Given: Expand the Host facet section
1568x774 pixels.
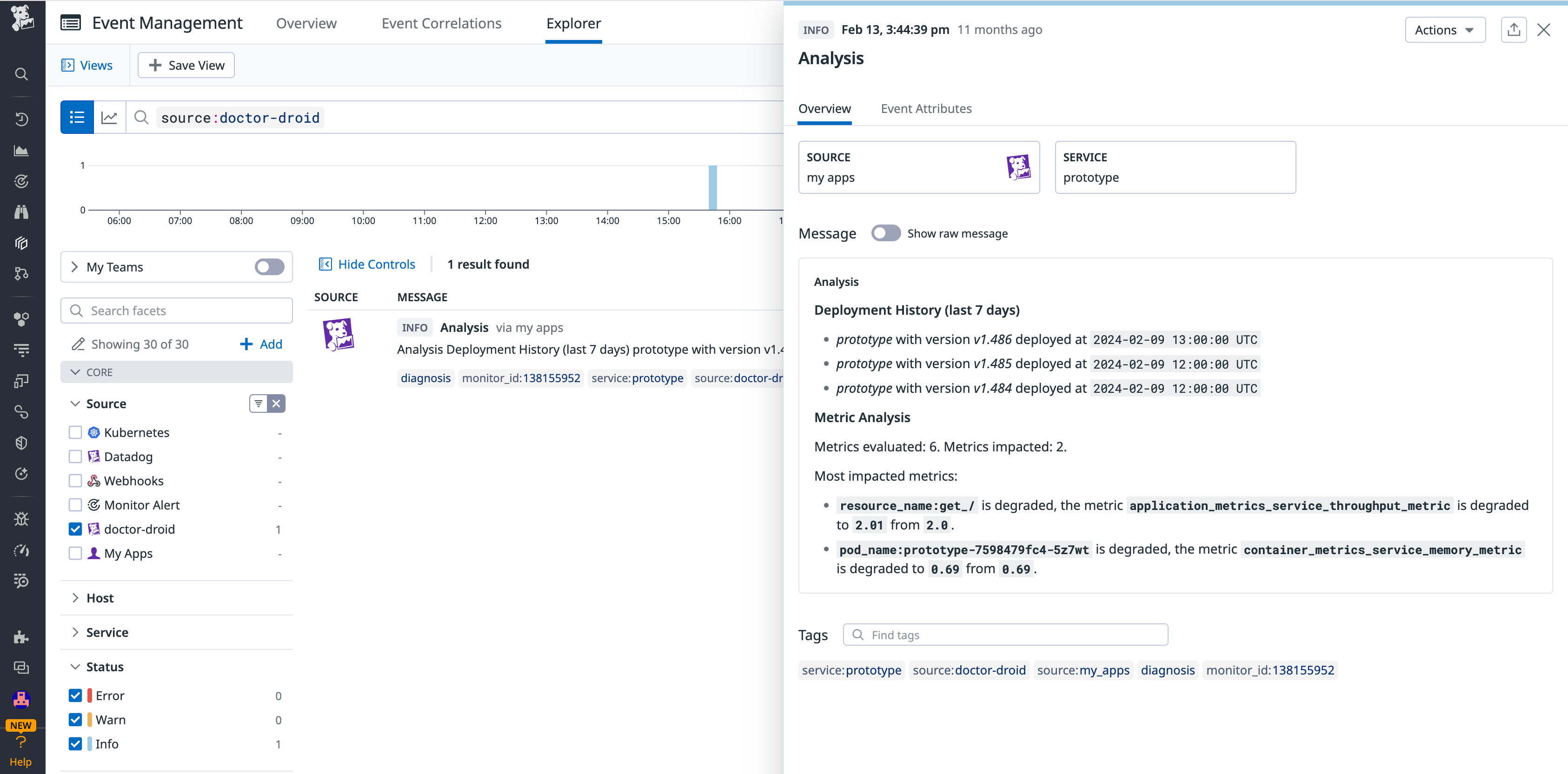Looking at the screenshot, I should coord(75,597).
